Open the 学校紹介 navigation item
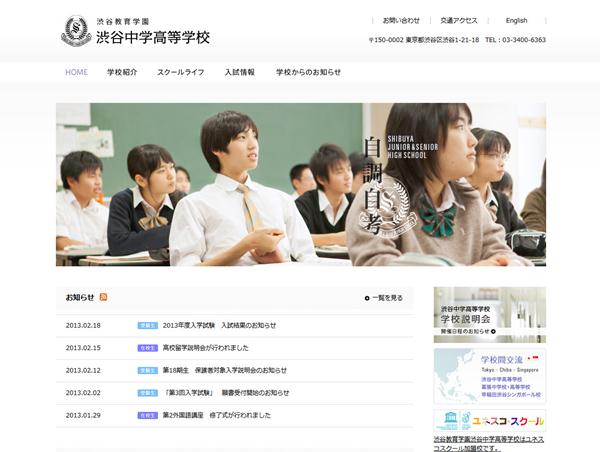The image size is (600, 452). [122, 72]
